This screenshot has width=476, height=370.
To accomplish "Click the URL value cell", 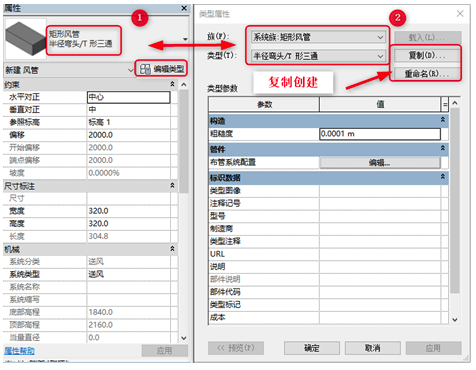I will pyautogui.click(x=380, y=254).
